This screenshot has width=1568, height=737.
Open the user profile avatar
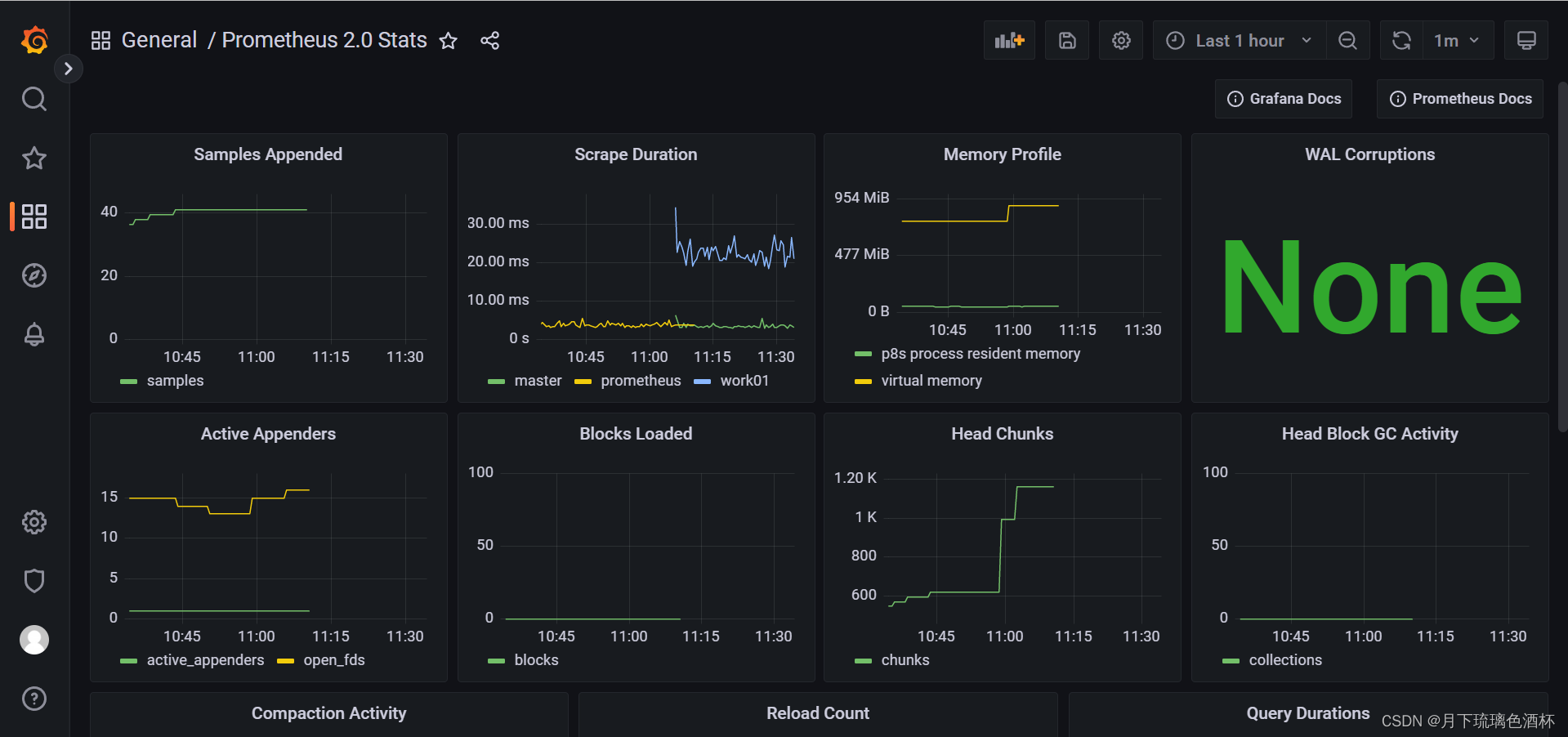34,640
